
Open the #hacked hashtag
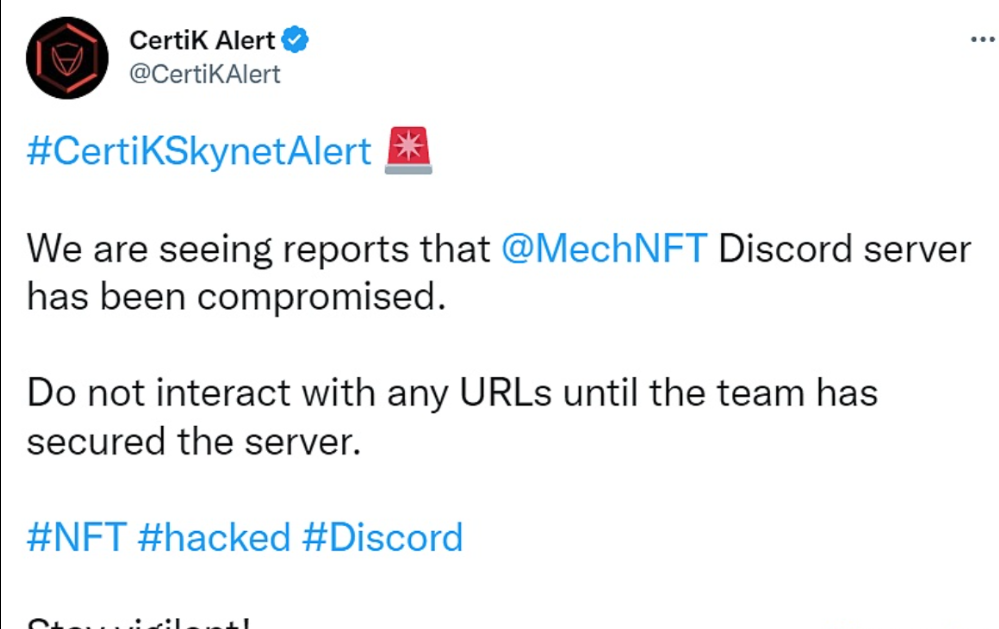(214, 537)
